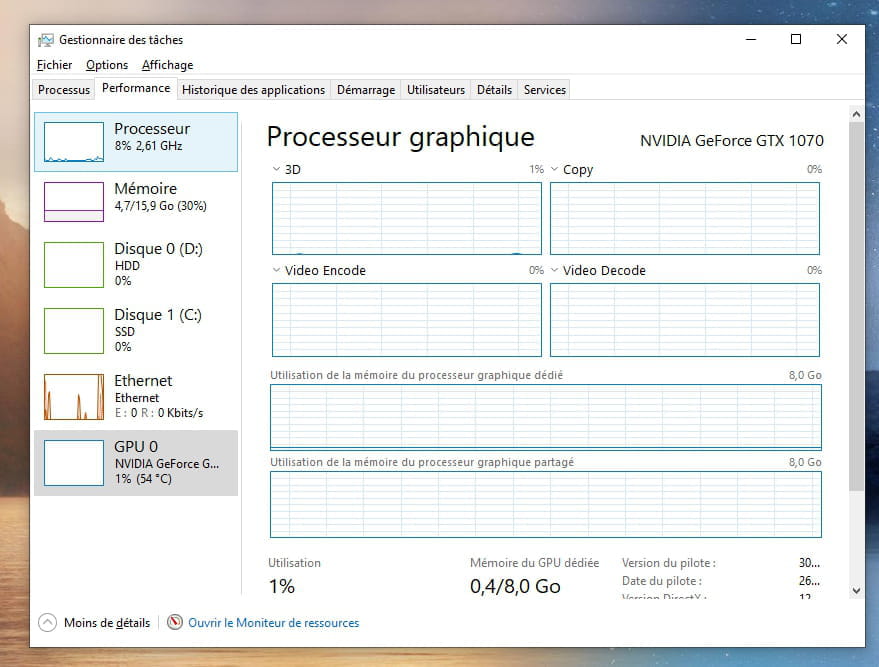Click the Task Manager title bar icon
This screenshot has width=879, height=667.
click(x=45, y=40)
